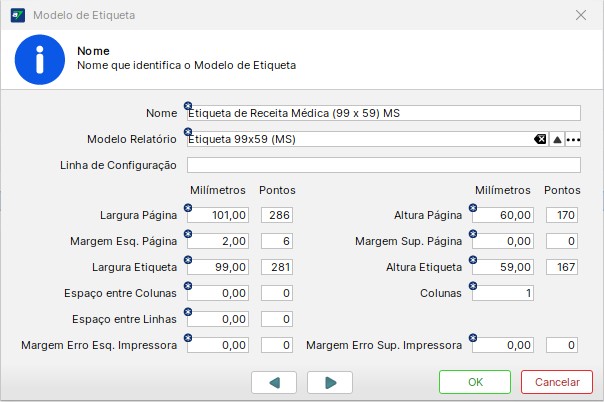The height and width of the screenshot is (402, 604).
Task: Click the Margem Erro Sup. Impressora label
Action: click(x=384, y=345)
